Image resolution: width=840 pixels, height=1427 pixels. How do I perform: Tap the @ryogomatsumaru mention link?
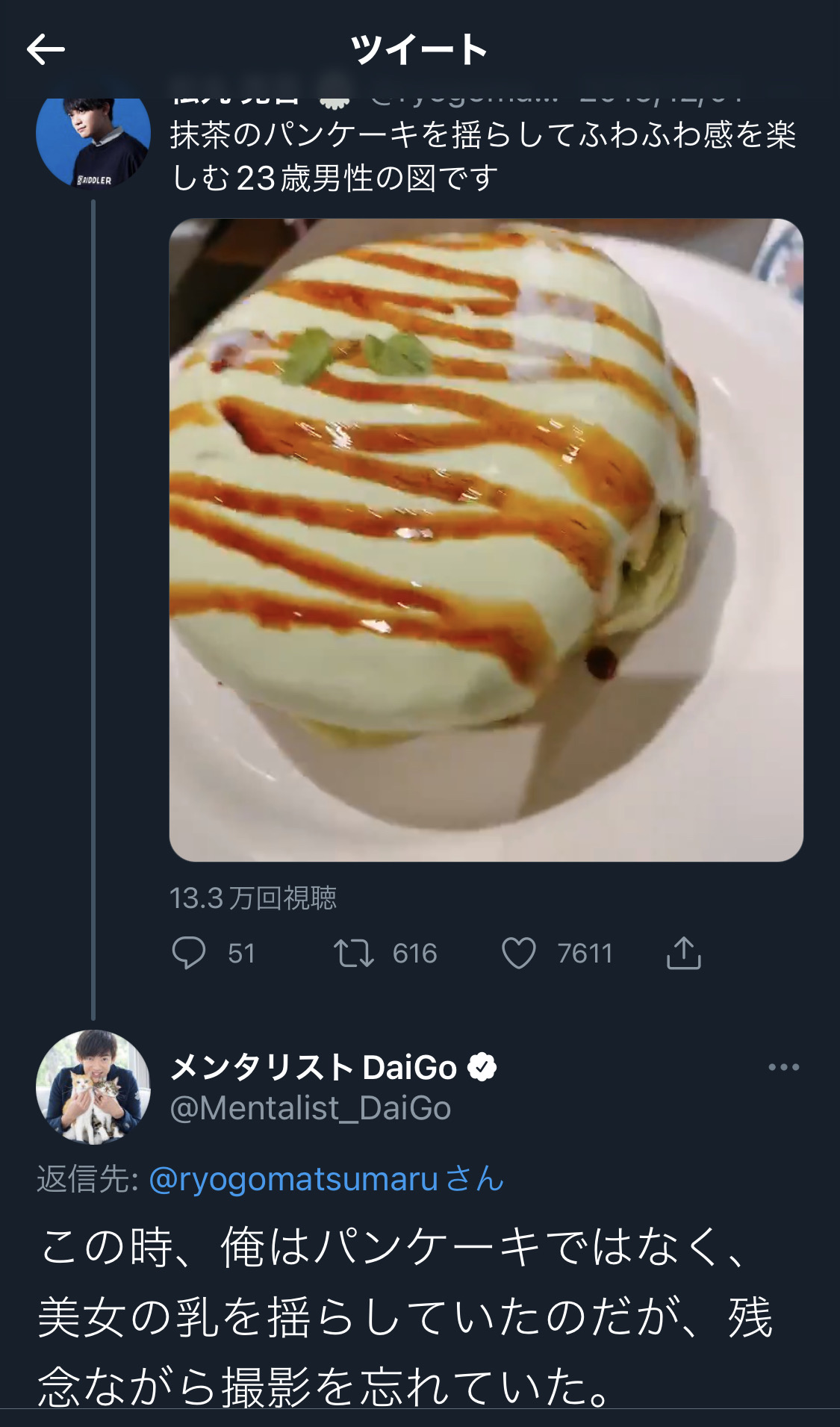tap(293, 1179)
